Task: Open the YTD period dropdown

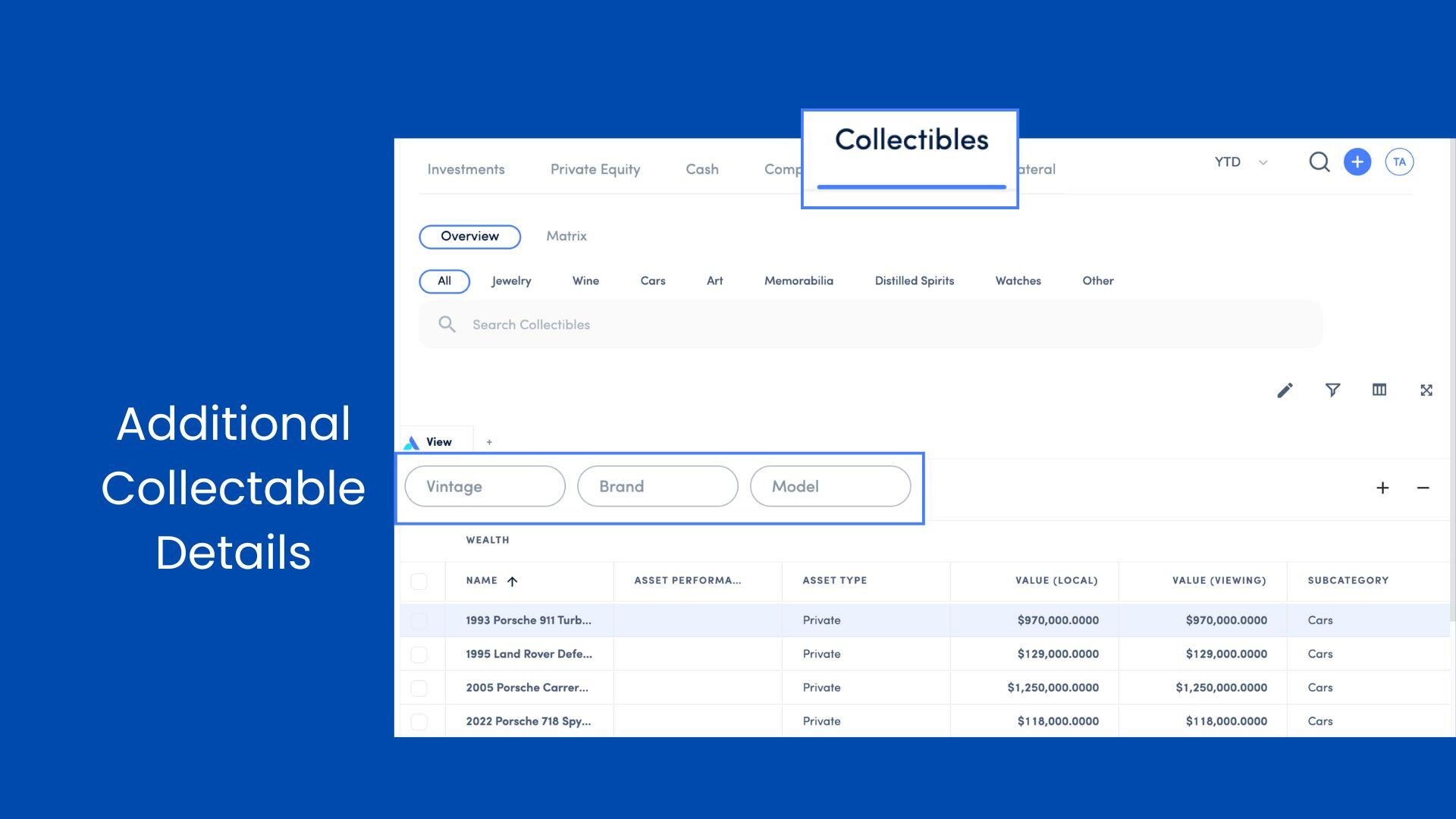Action: coord(1241,162)
